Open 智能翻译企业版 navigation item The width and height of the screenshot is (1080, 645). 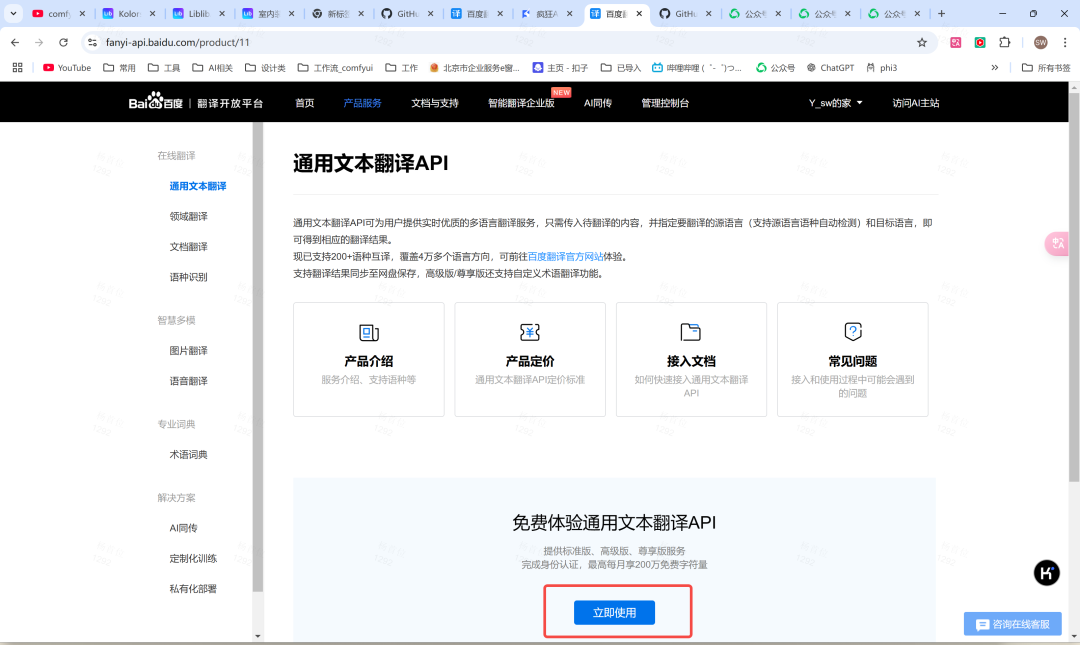(x=521, y=103)
